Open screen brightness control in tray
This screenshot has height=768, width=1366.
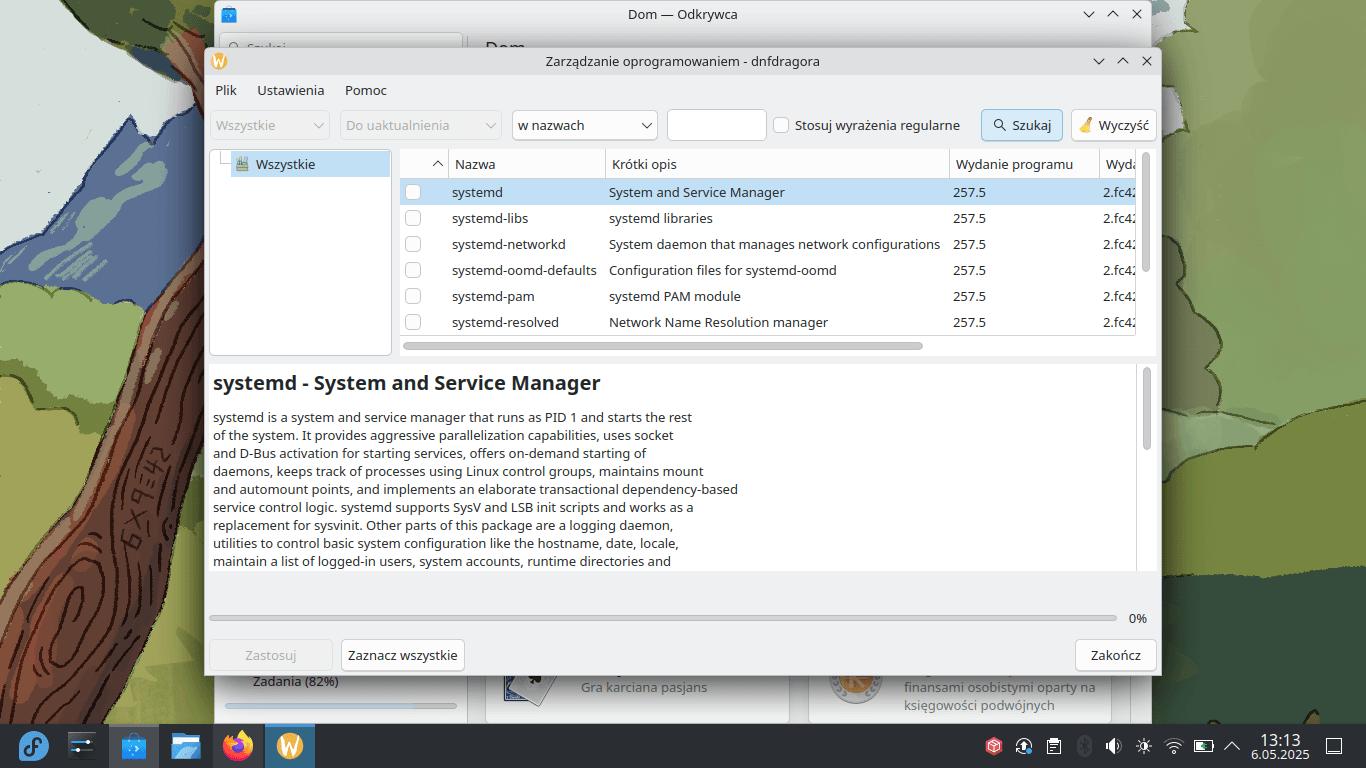[1144, 746]
